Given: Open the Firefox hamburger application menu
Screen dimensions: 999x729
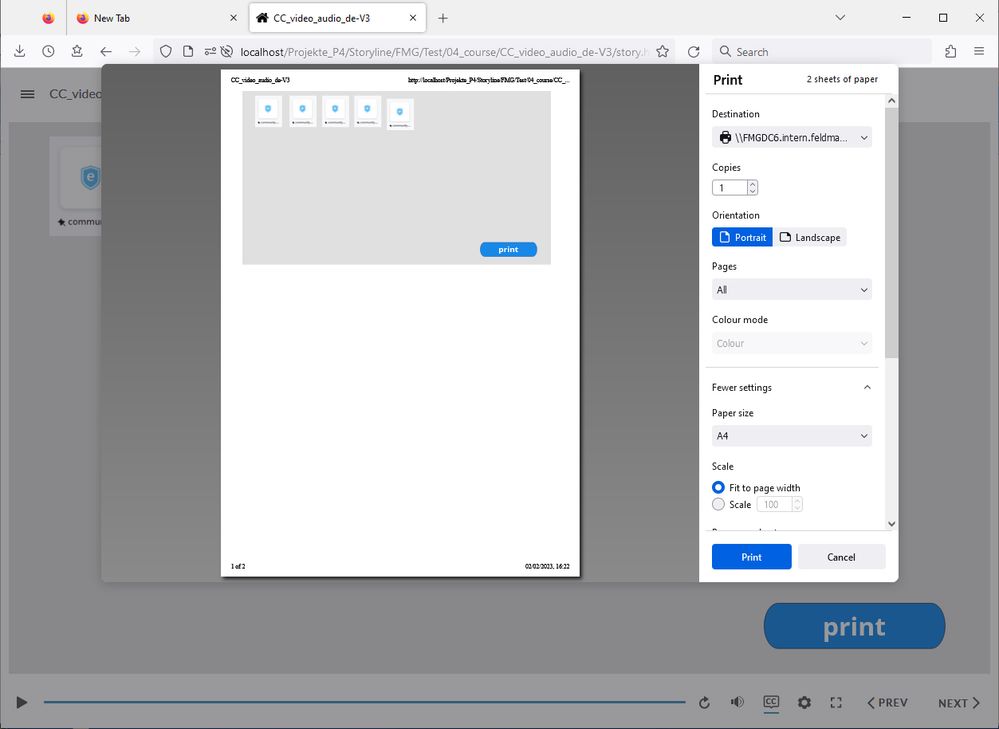Looking at the screenshot, I should pyautogui.click(x=978, y=52).
